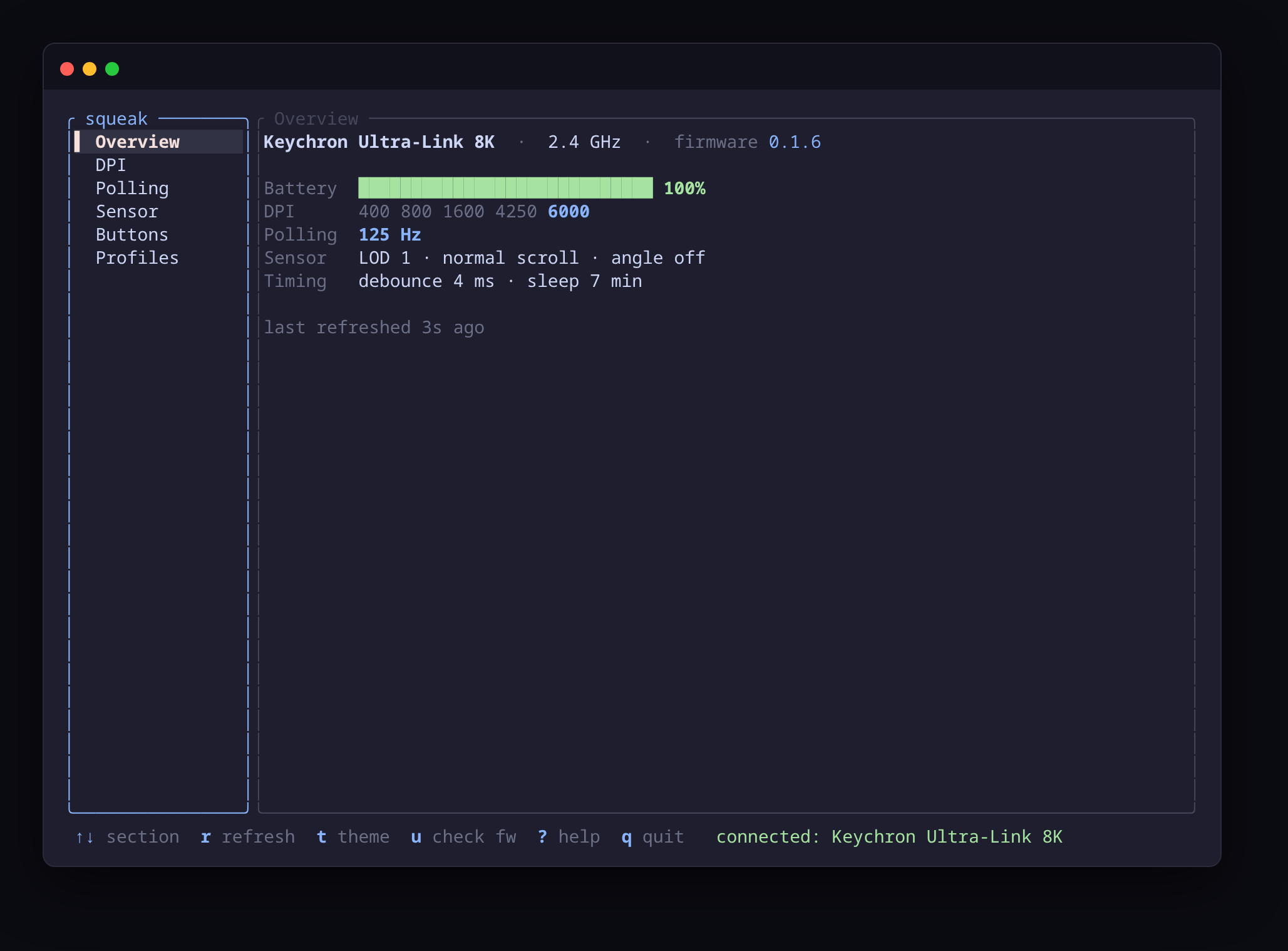Click the '? help' shortcut hint
Screen dimensions: 1288x951
pyautogui.click(x=569, y=836)
